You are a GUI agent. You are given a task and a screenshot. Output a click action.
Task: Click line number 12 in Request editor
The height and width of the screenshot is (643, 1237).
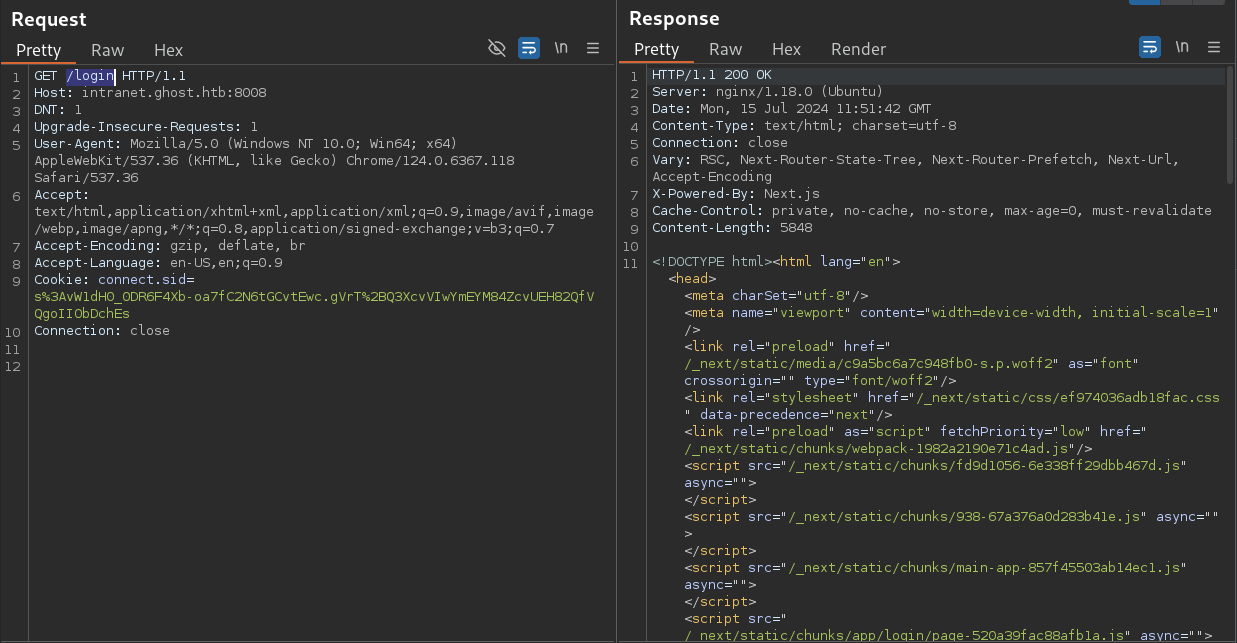[12, 365]
